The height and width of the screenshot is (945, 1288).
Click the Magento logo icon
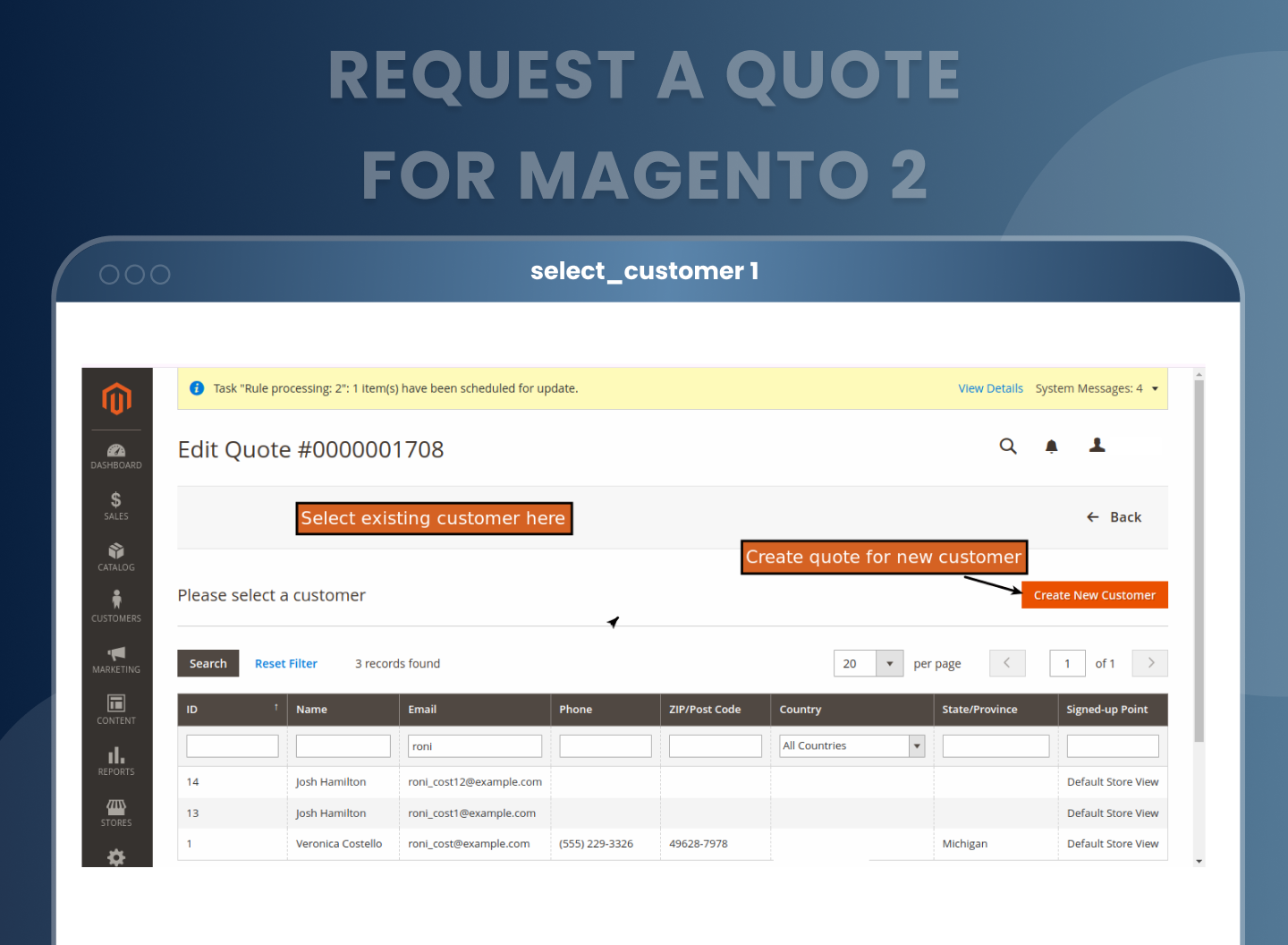click(x=116, y=398)
